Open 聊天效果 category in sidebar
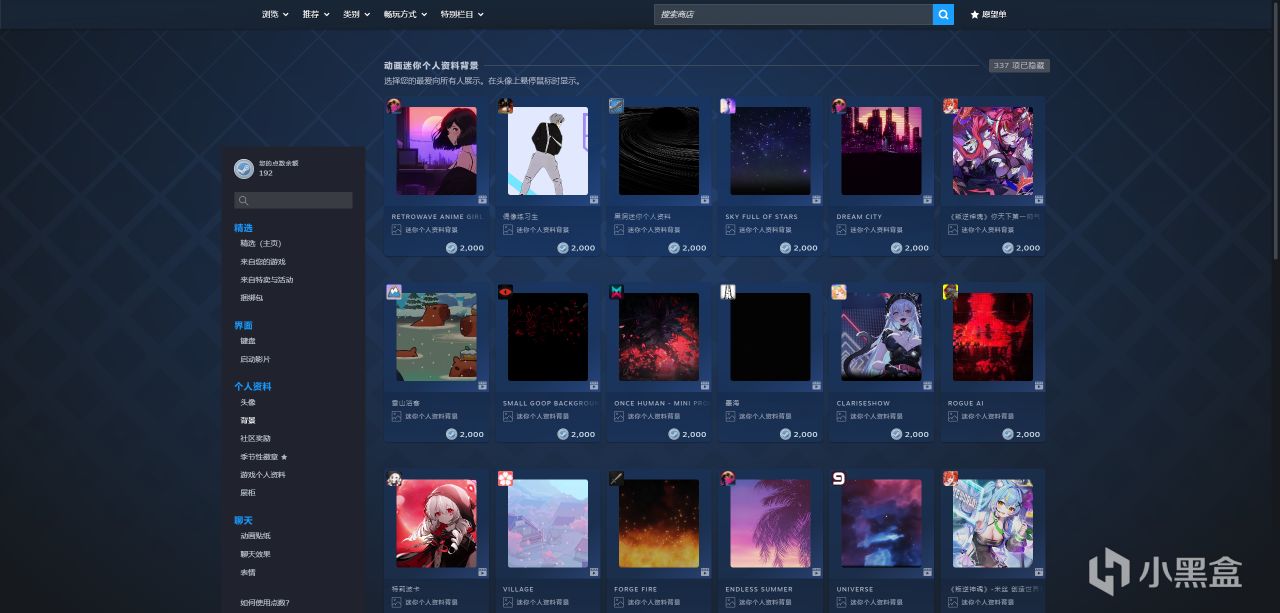The width and height of the screenshot is (1280, 613). pos(255,554)
